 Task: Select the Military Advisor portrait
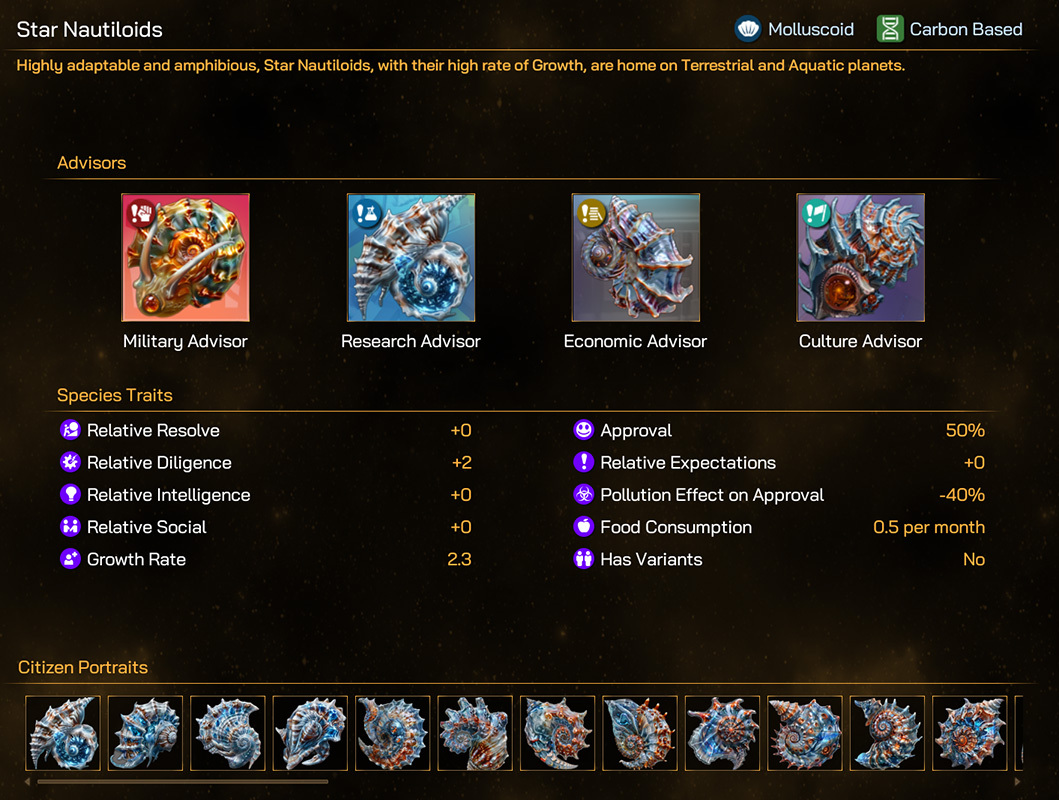[185, 257]
